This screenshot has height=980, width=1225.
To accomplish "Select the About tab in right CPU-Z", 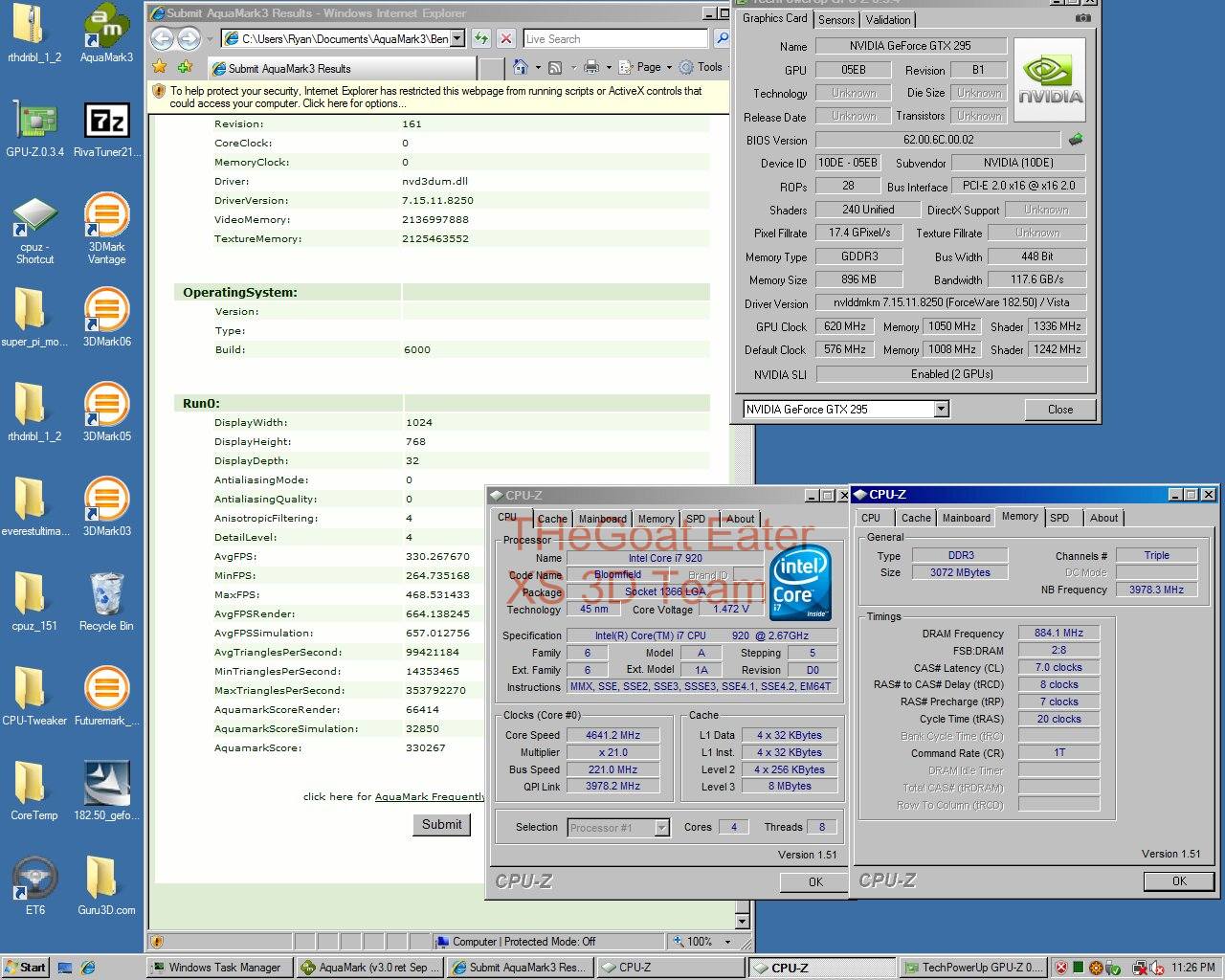I will point(1103,518).
